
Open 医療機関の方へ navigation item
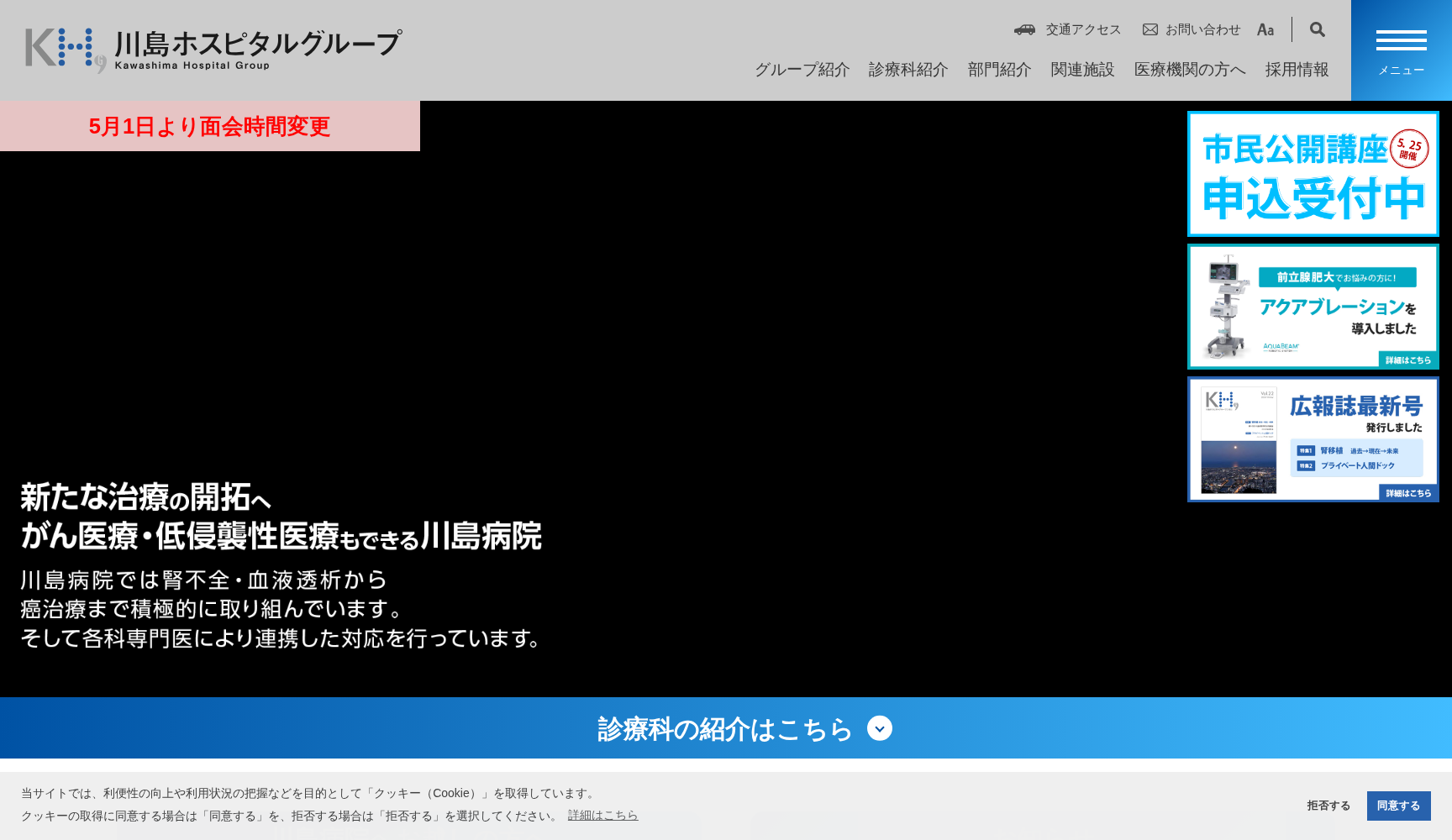pyautogui.click(x=1190, y=70)
